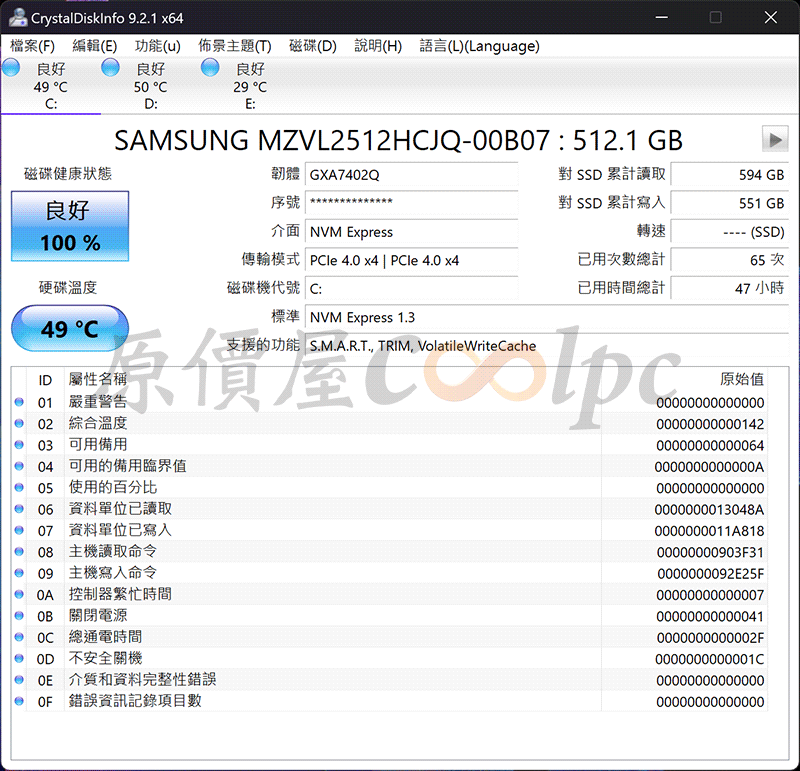The width and height of the screenshot is (800, 771).
Task: Click raw value 00000000903F31
Action: 710,553
